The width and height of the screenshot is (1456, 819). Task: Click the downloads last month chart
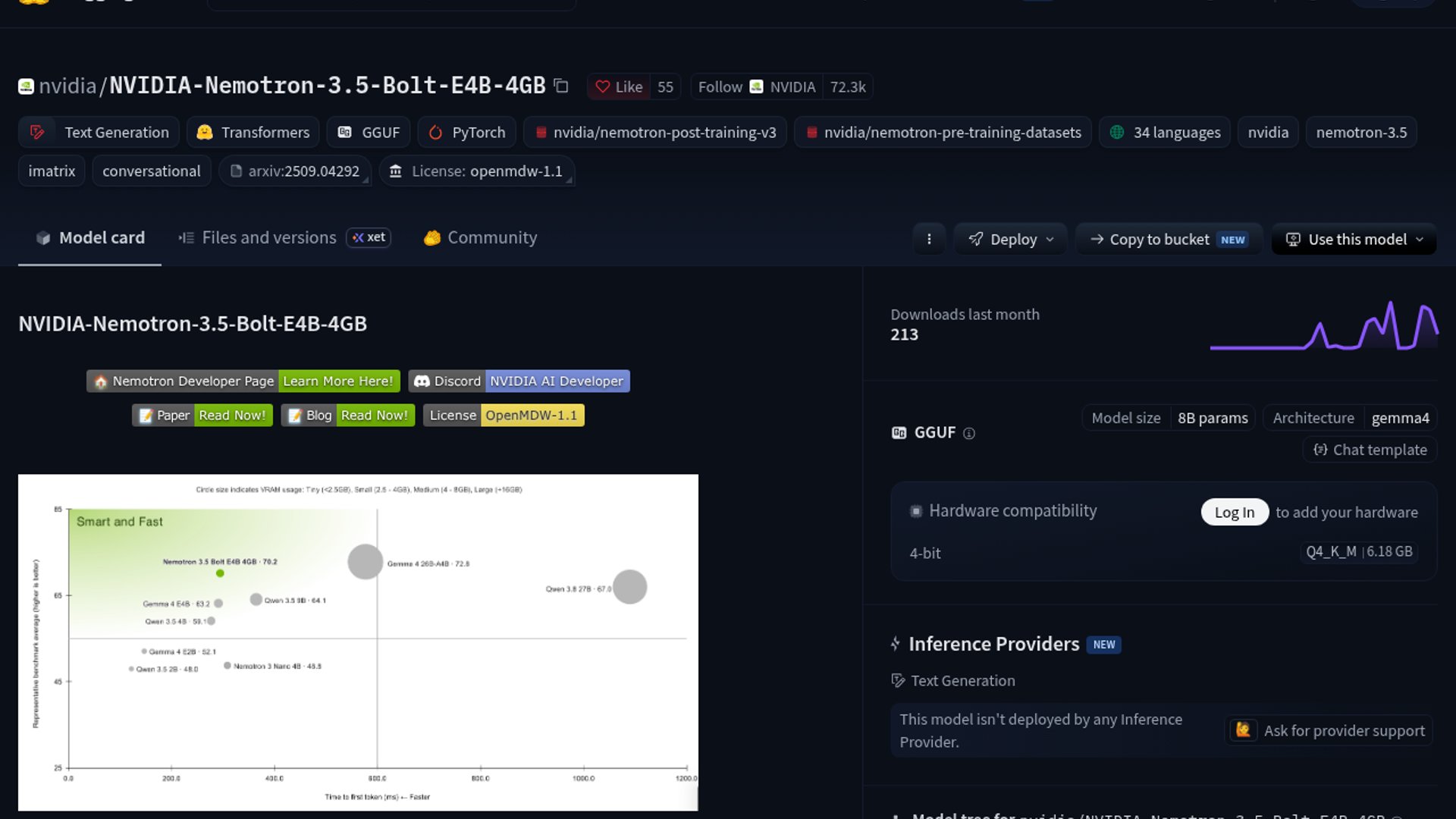click(x=1324, y=326)
